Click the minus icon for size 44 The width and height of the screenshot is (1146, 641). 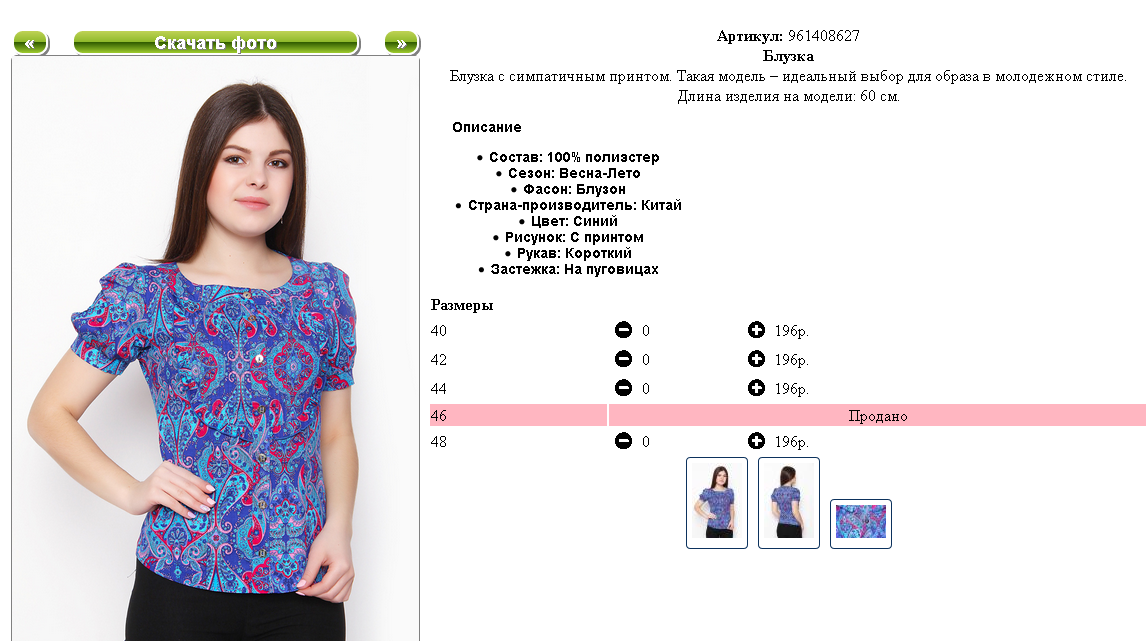tap(623, 388)
